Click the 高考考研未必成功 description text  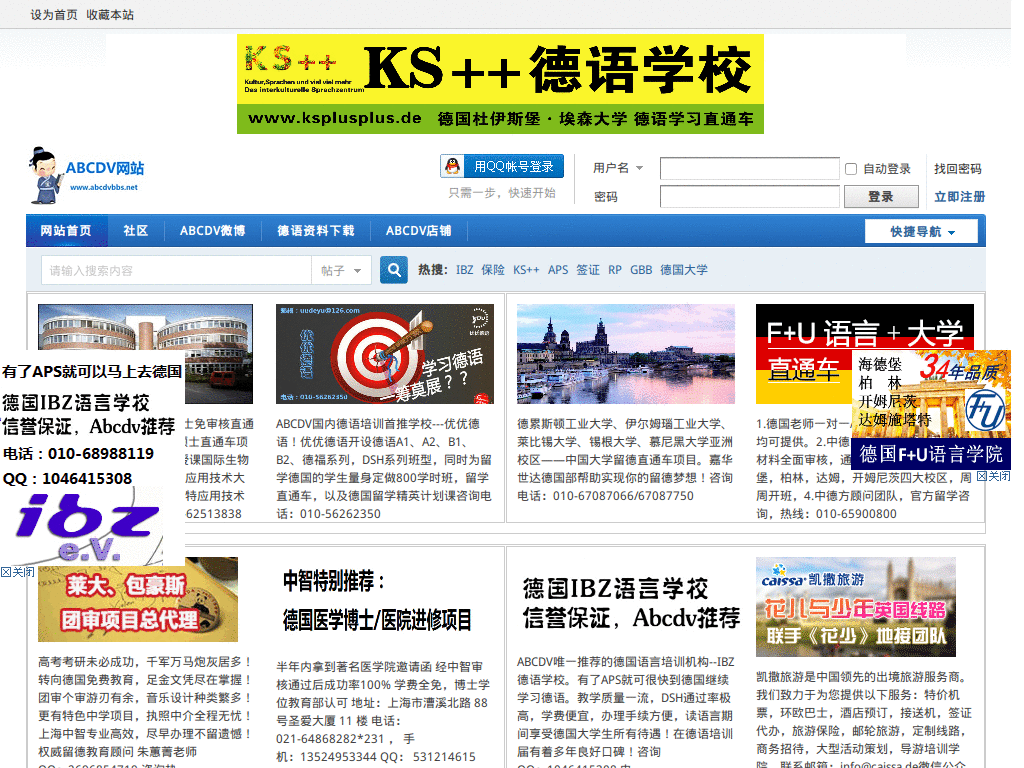tap(145, 712)
